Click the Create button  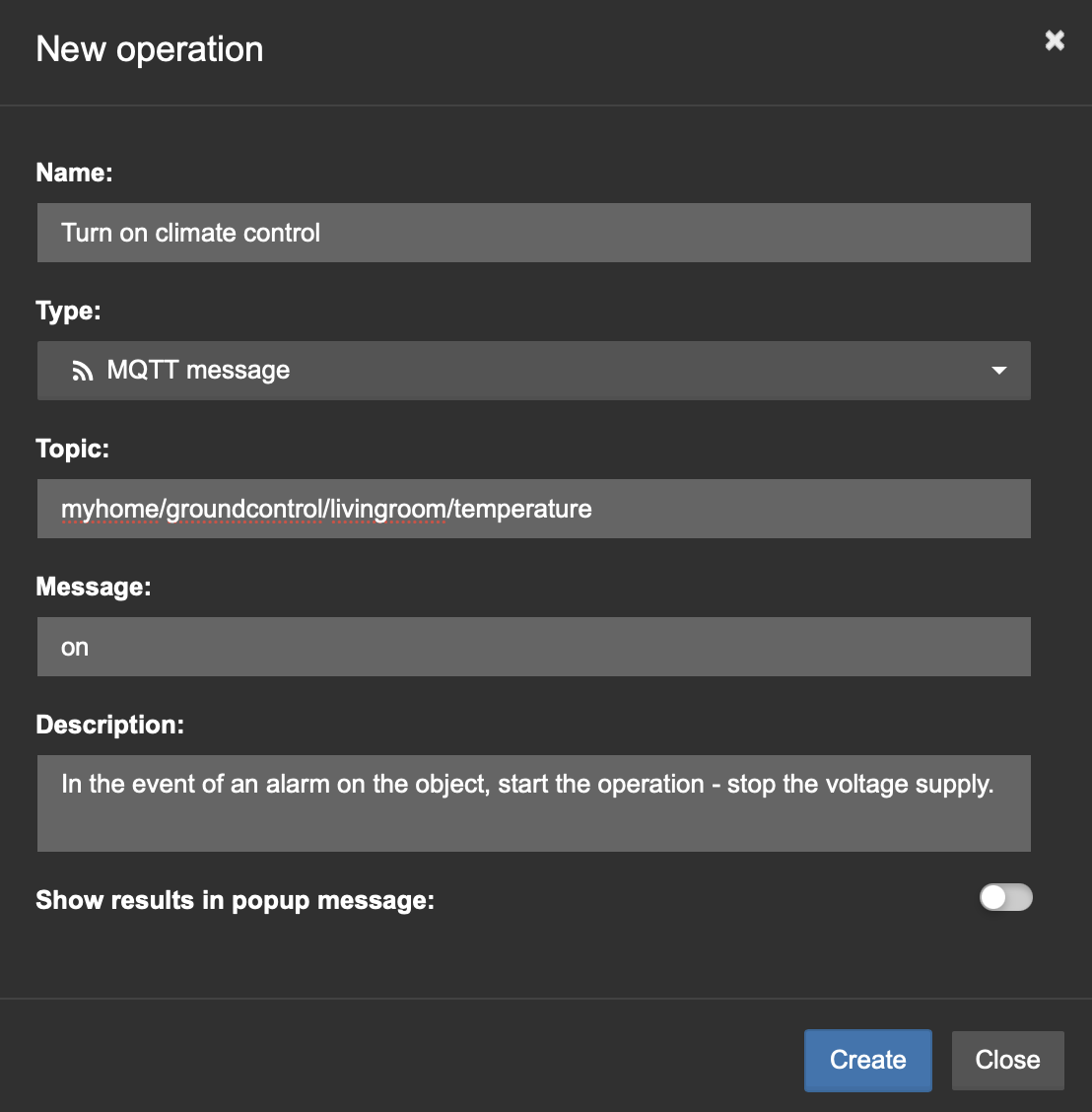click(x=868, y=1060)
